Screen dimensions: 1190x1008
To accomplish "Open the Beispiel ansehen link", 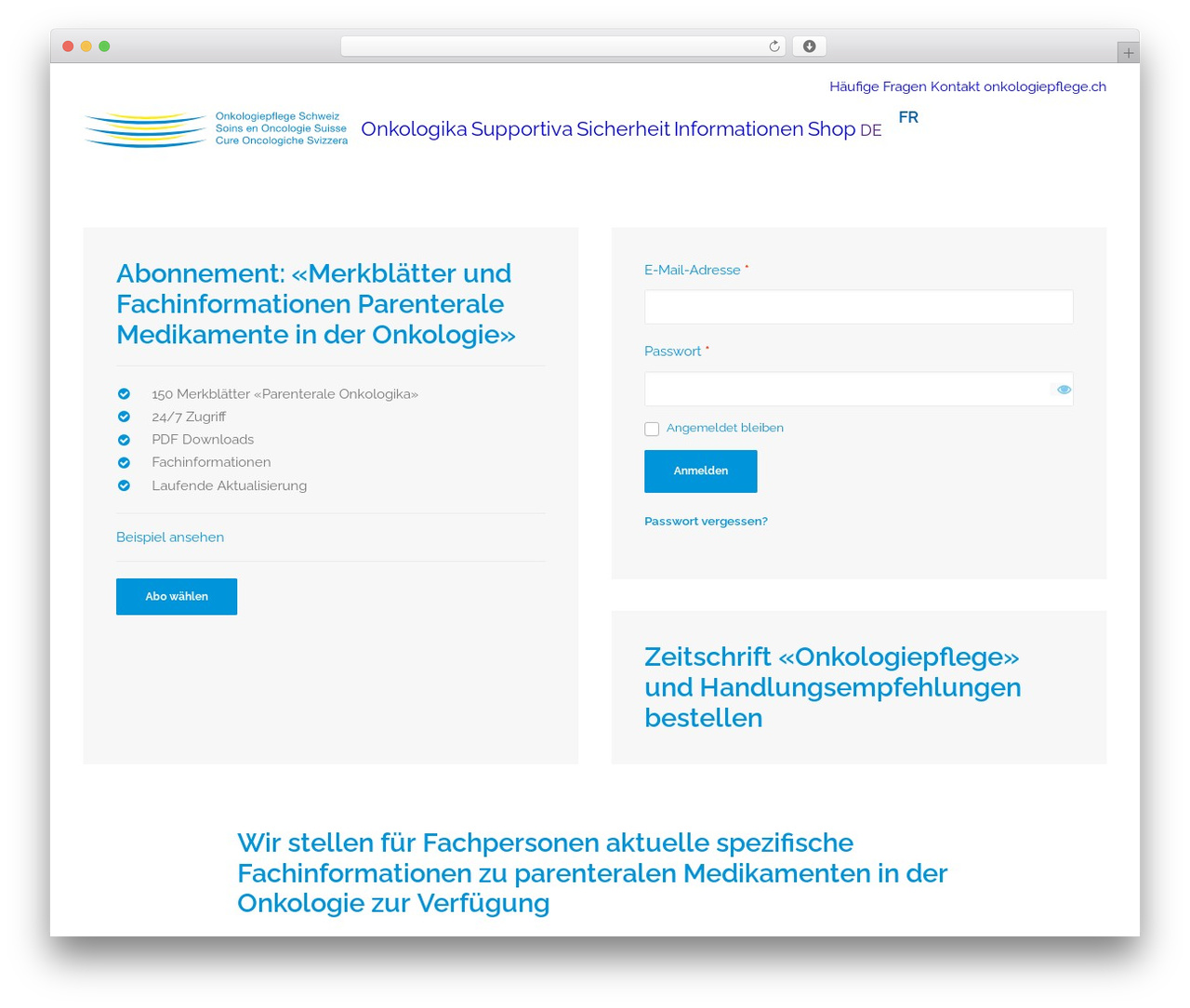I will [170, 537].
